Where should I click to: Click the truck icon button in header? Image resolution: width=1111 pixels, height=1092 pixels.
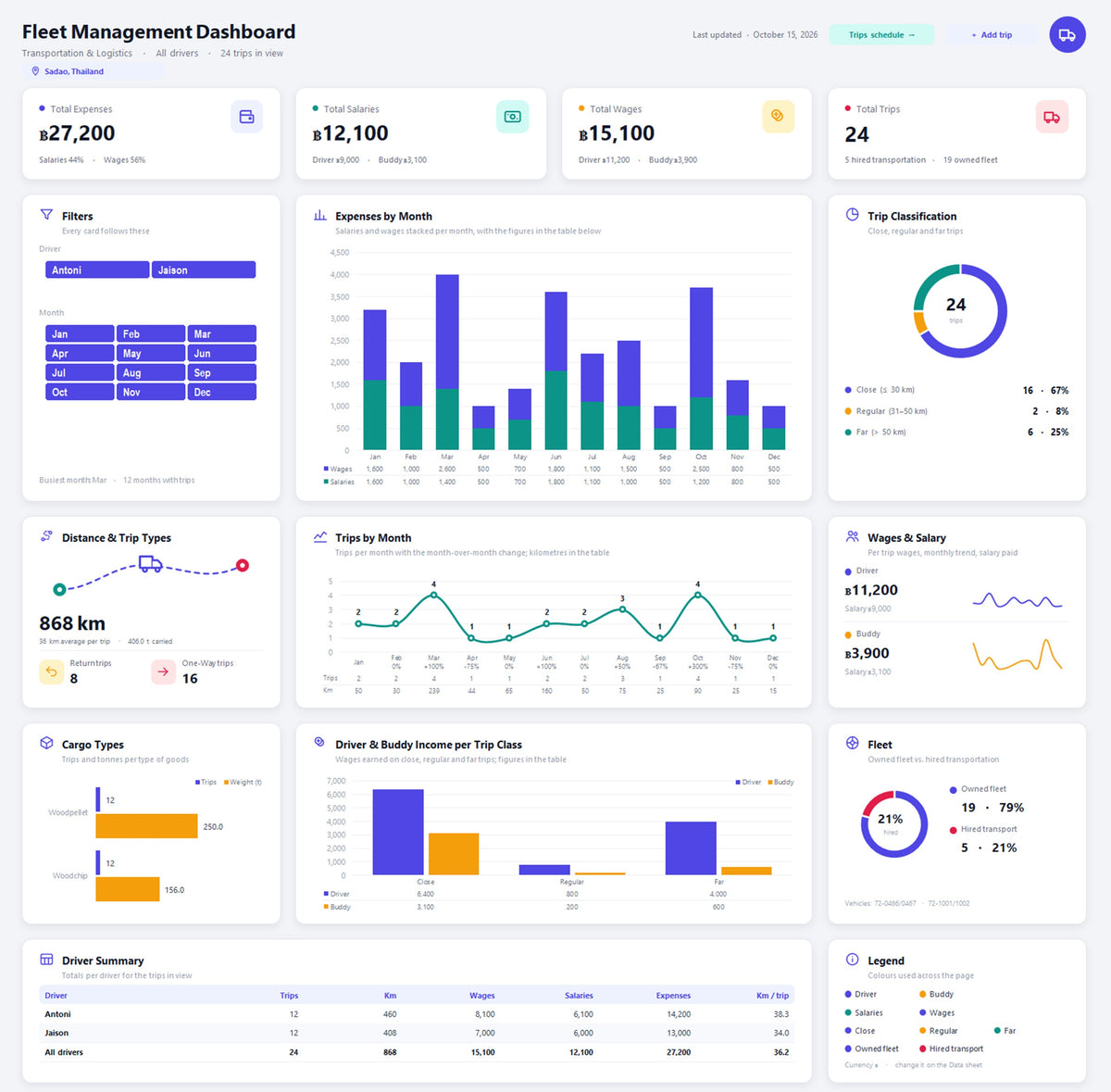(x=1067, y=35)
